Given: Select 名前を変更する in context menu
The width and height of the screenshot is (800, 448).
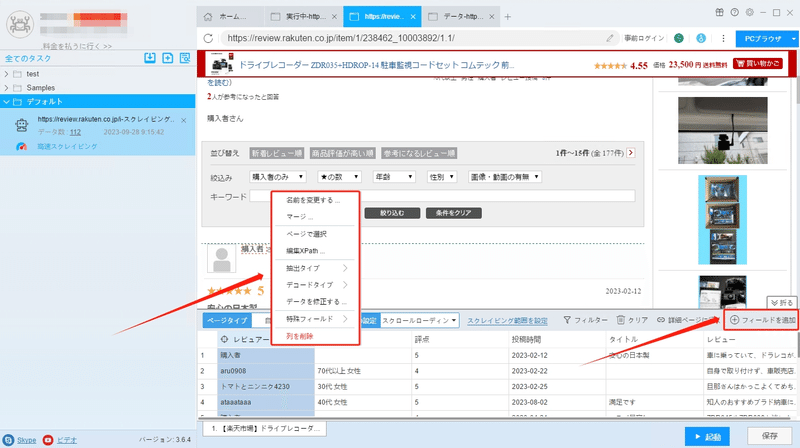Looking at the screenshot, I should click(x=313, y=200).
